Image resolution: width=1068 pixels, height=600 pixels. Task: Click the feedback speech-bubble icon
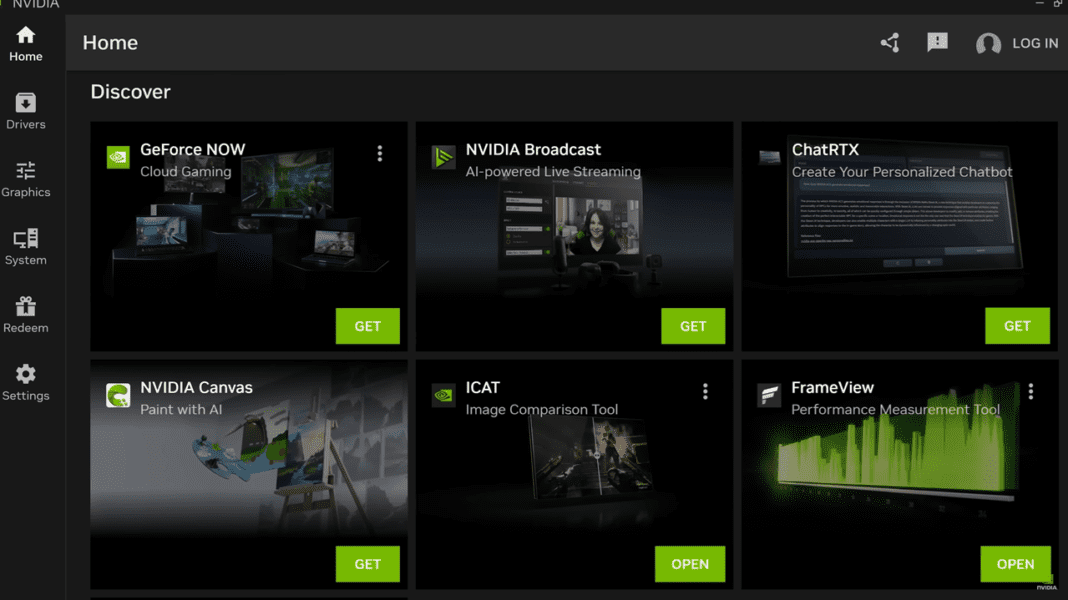click(x=937, y=42)
